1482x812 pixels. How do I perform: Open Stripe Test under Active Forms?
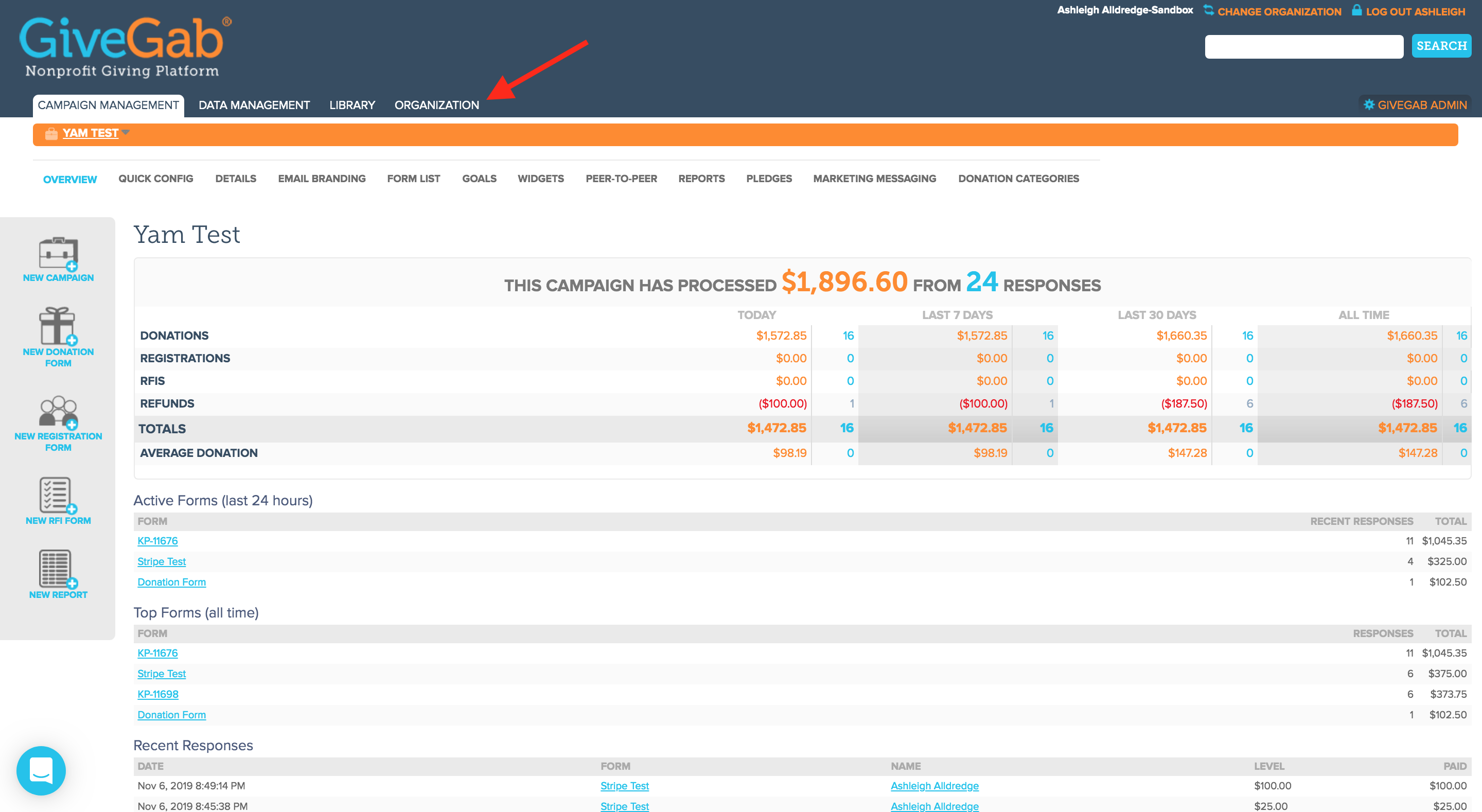(x=162, y=562)
